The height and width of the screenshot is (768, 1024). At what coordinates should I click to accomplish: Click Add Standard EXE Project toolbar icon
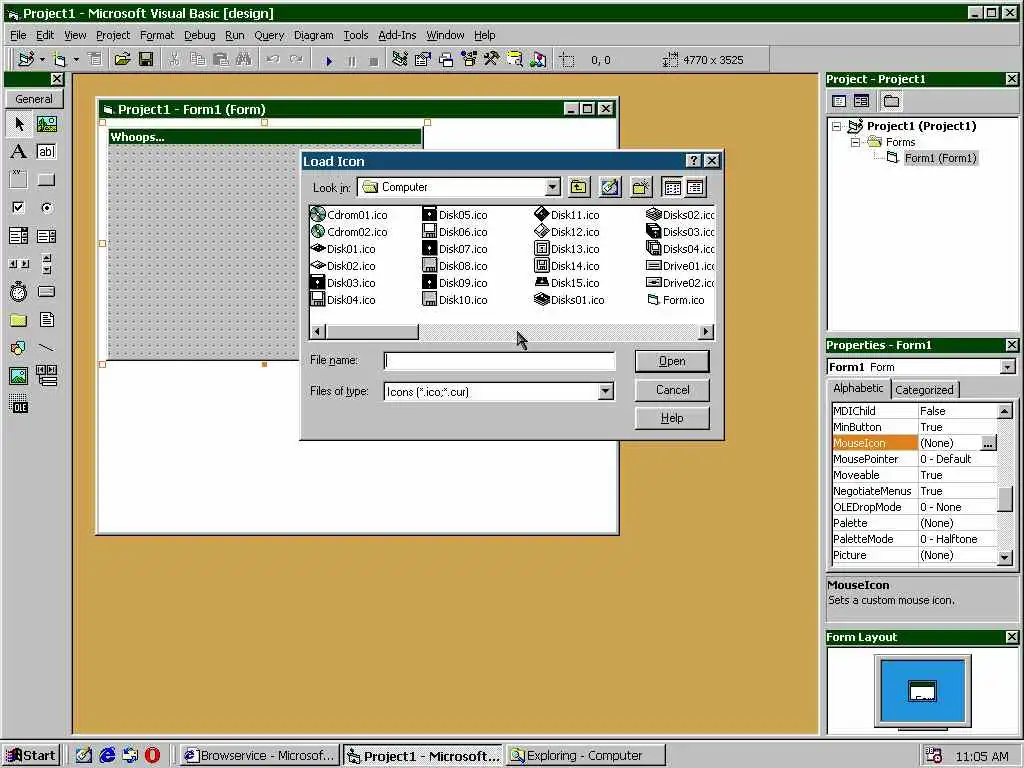point(26,59)
